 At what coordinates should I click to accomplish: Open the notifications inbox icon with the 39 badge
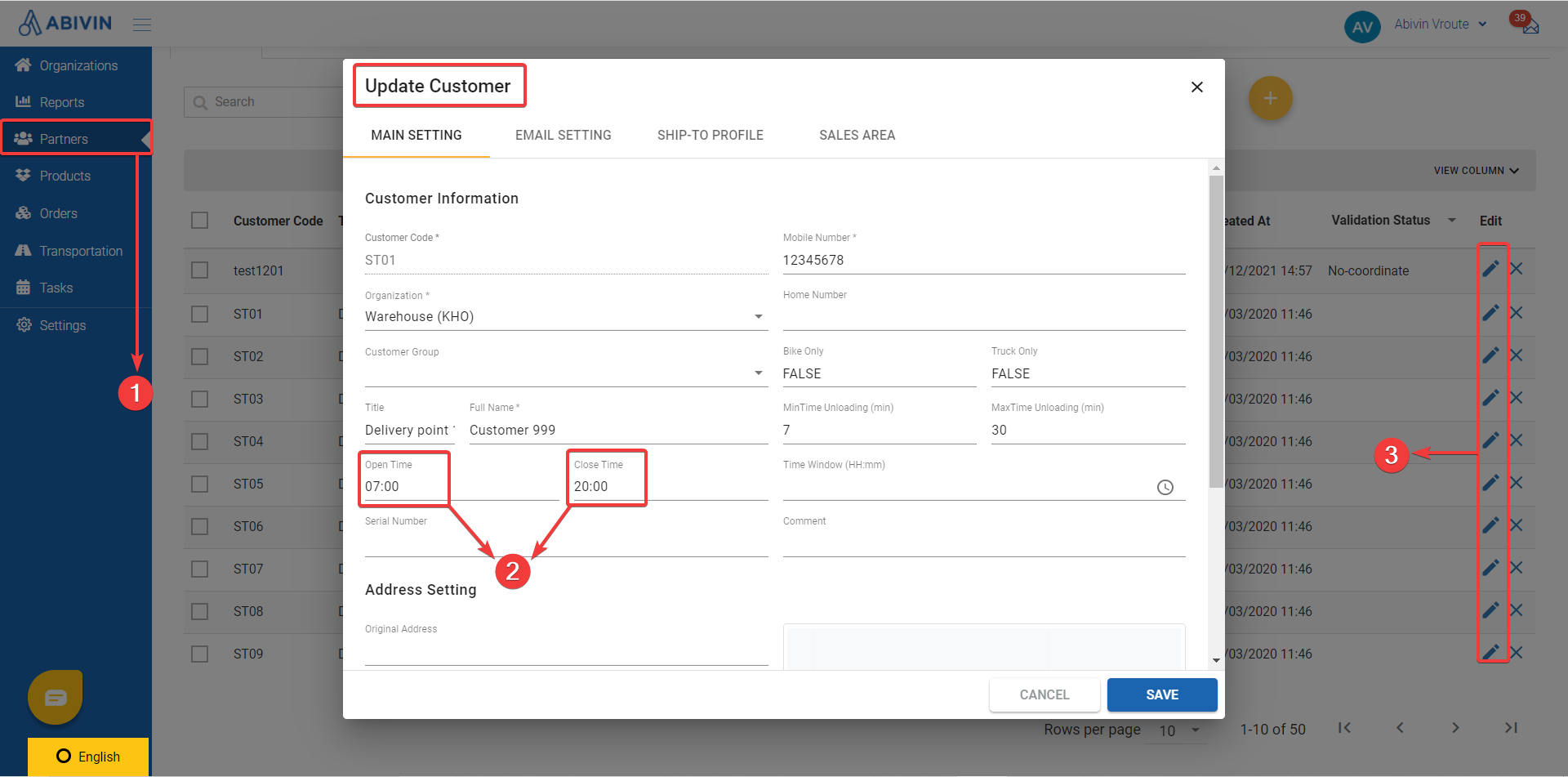click(1530, 26)
